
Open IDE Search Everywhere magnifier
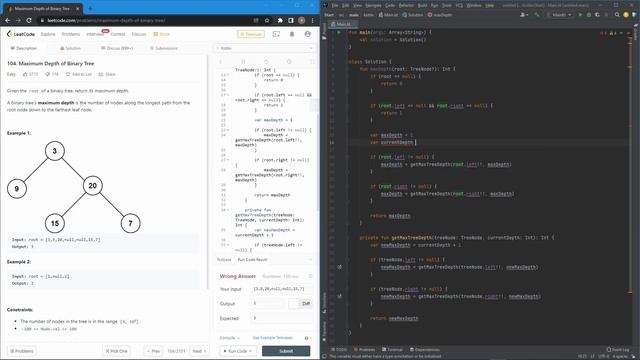(617, 15)
